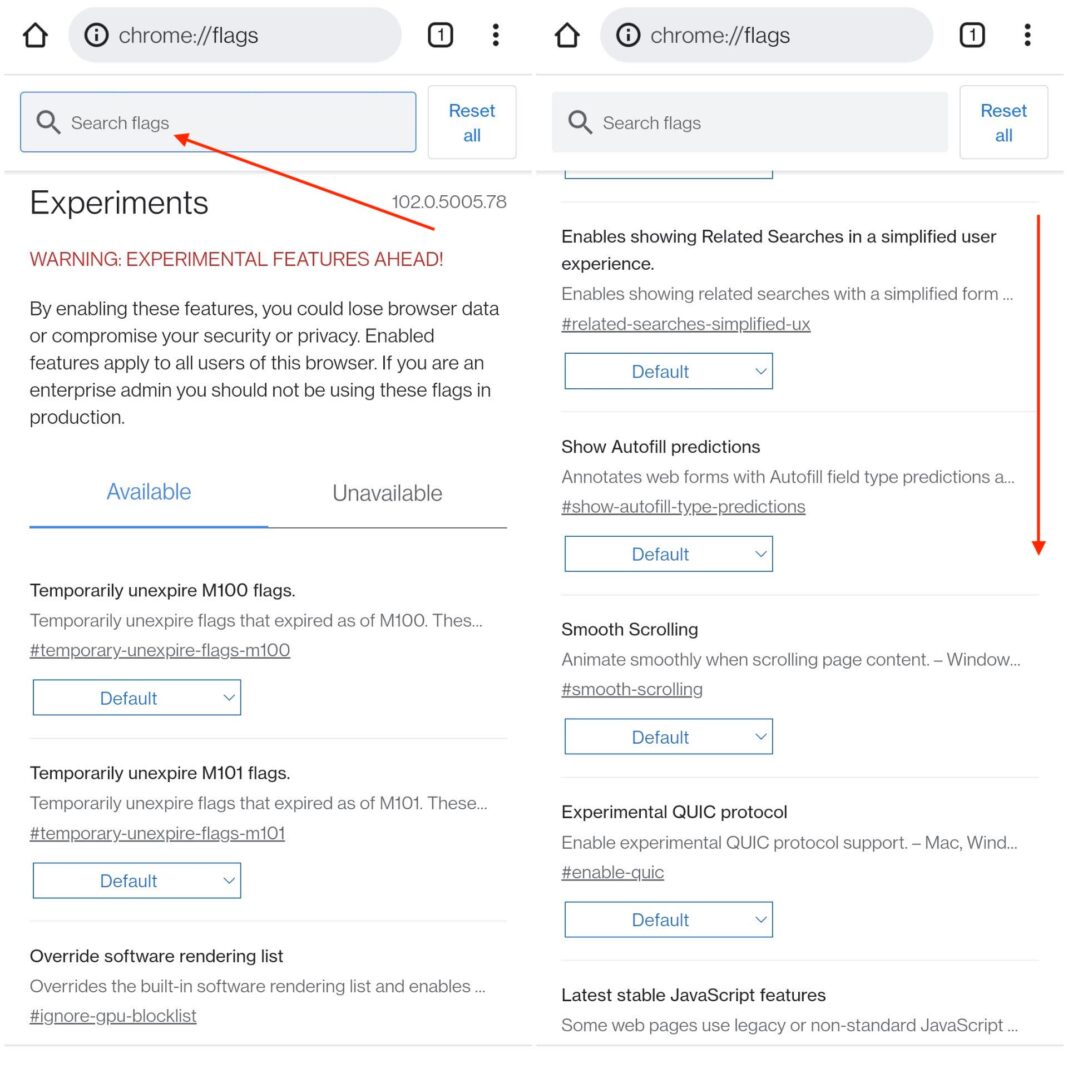Follow the #enable-quic link
Image resolution: width=1068 pixels, height=1068 pixels.
[x=613, y=872]
